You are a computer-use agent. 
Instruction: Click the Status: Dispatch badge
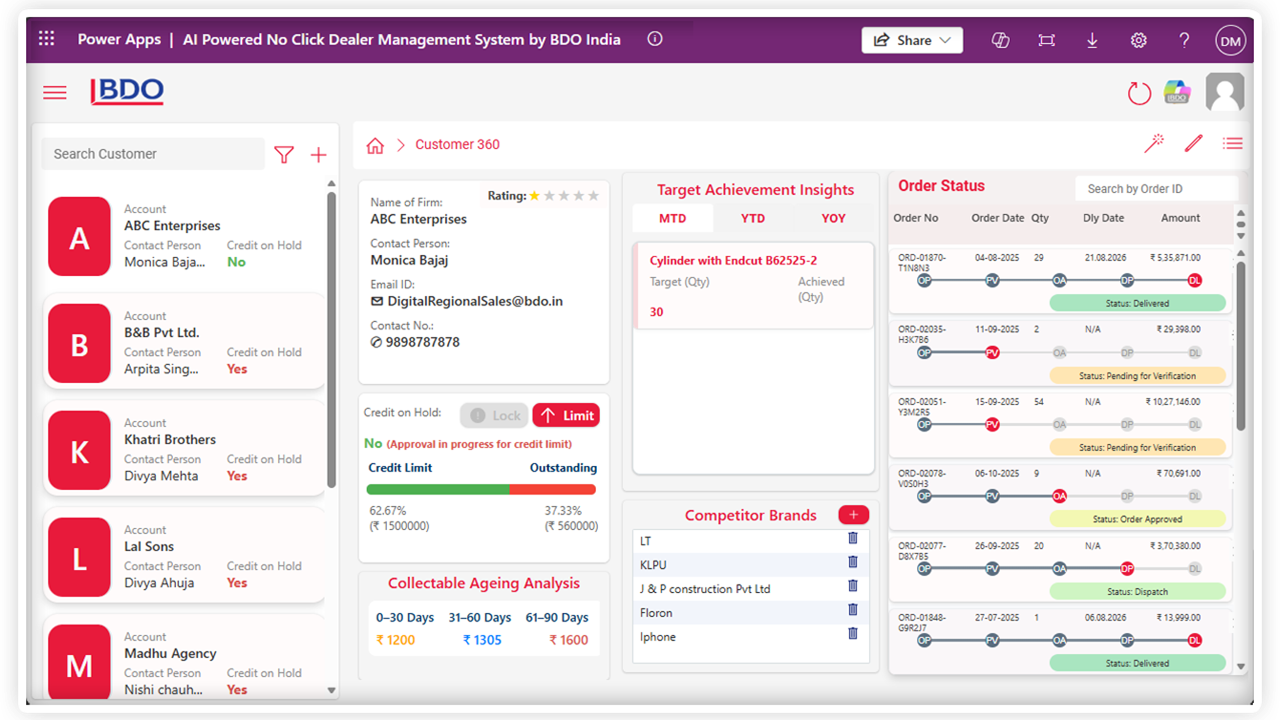click(x=1138, y=591)
